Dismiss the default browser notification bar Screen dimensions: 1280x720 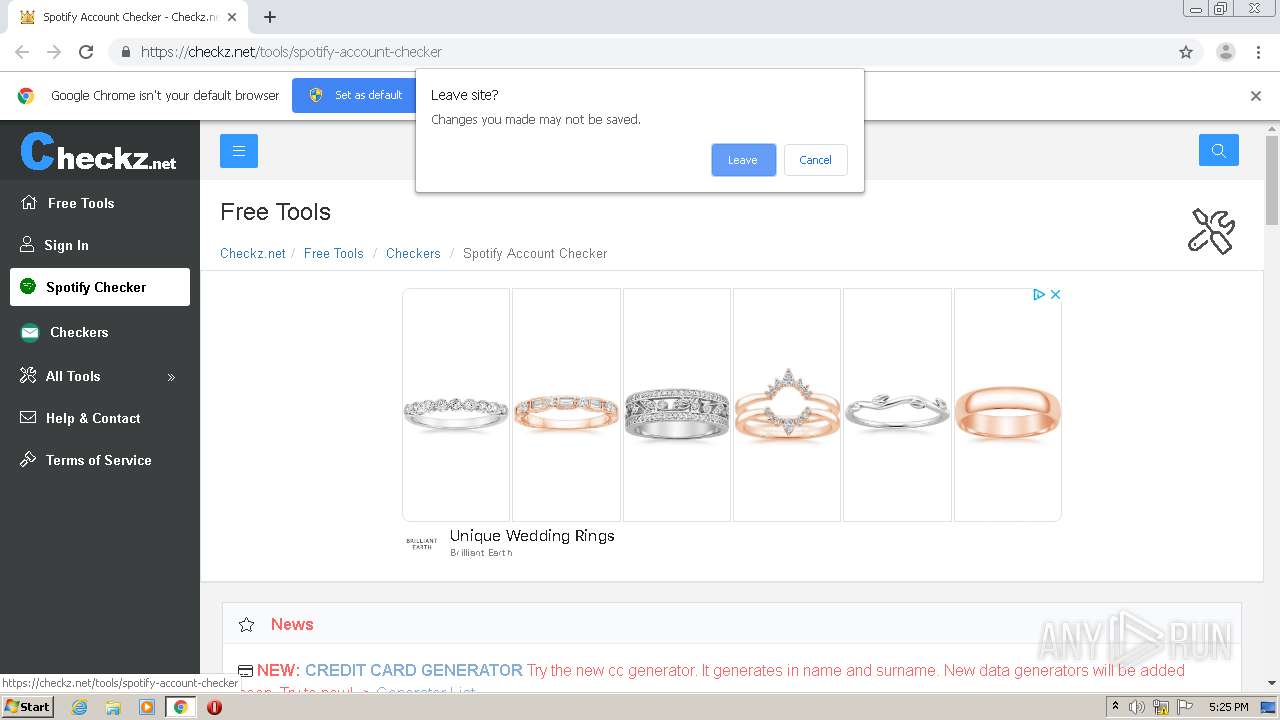click(x=1256, y=96)
